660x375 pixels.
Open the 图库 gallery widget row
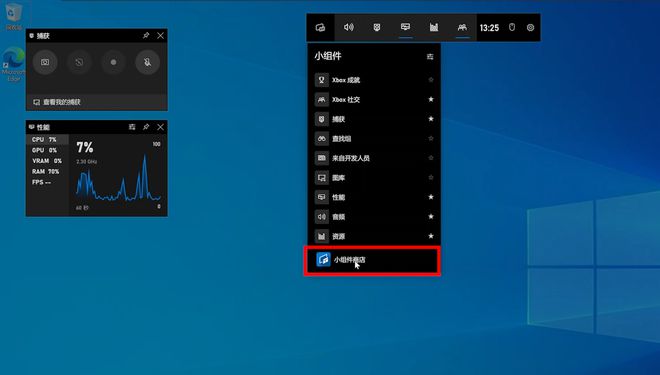[374, 178]
